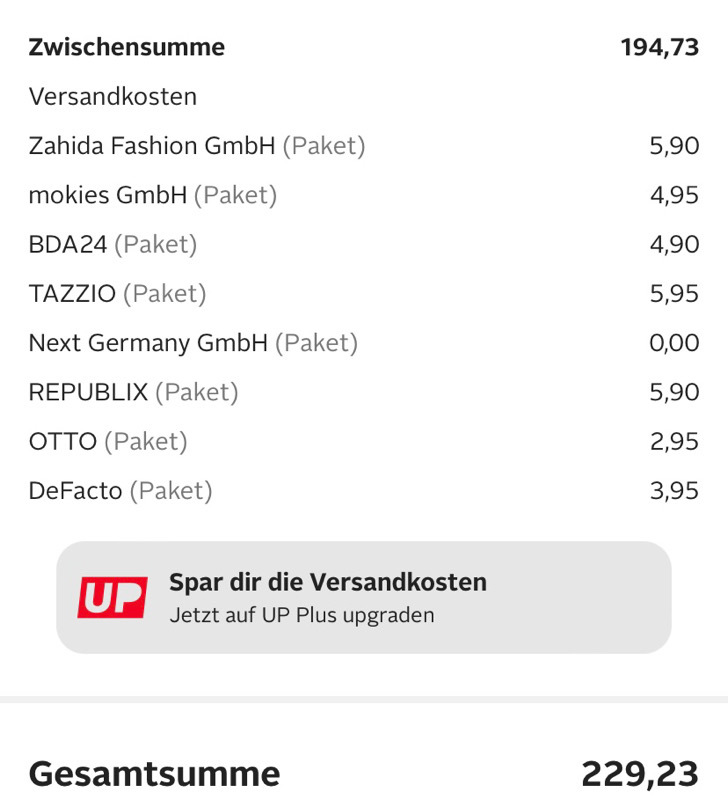Image resolution: width=728 pixels, height=800 pixels.
Task: Click the red UP logo icon
Action: pyautogui.click(x=112, y=597)
